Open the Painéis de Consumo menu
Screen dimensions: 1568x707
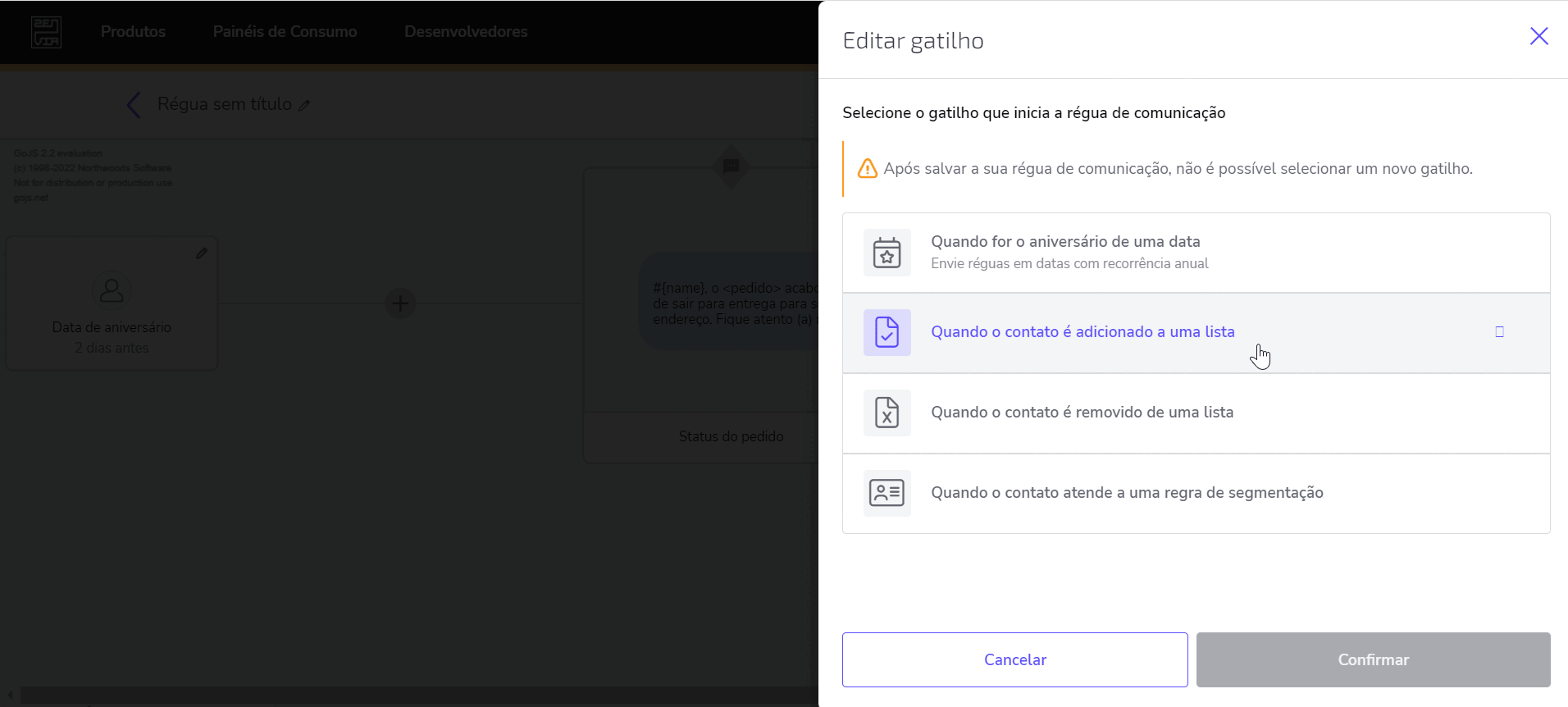coord(285,31)
